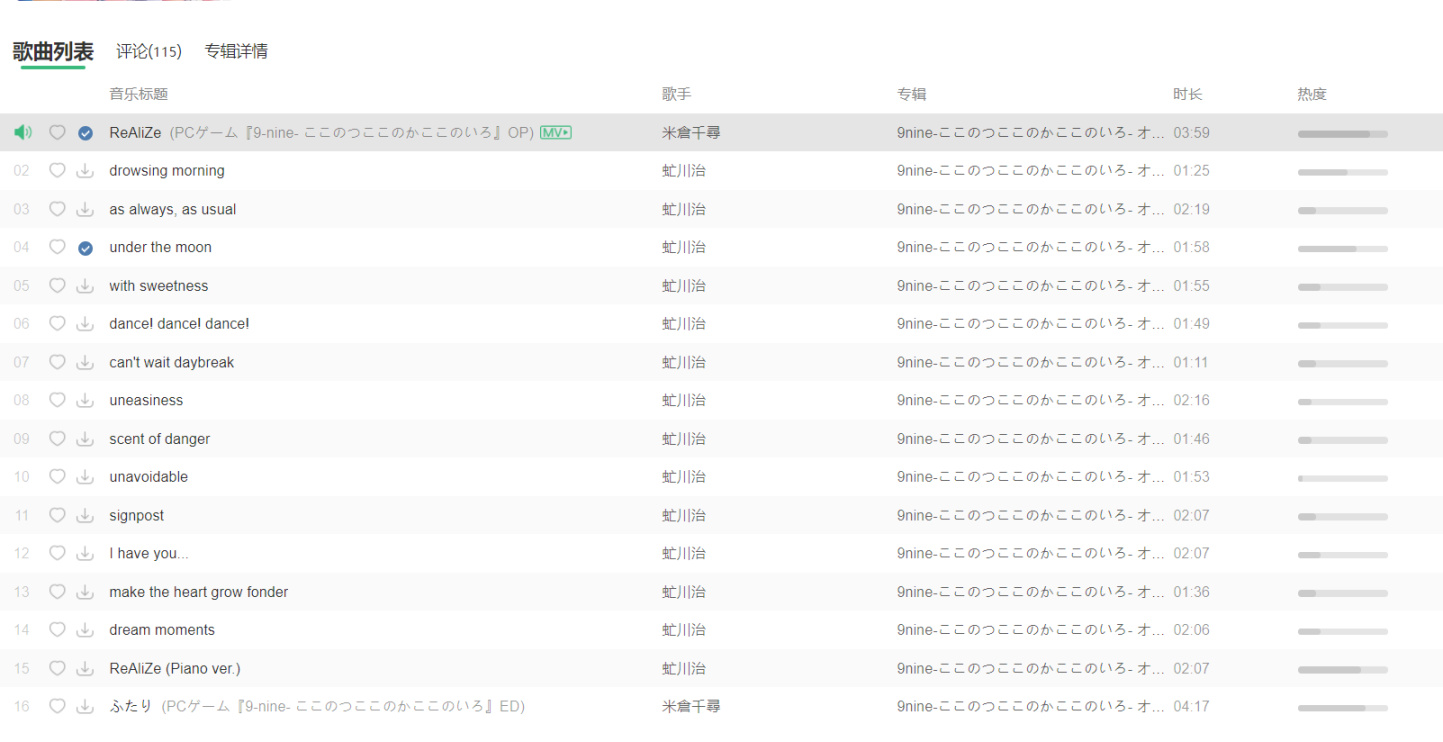Open the 评论(115) comments tab
This screenshot has width=1443, height=742.
coord(149,51)
